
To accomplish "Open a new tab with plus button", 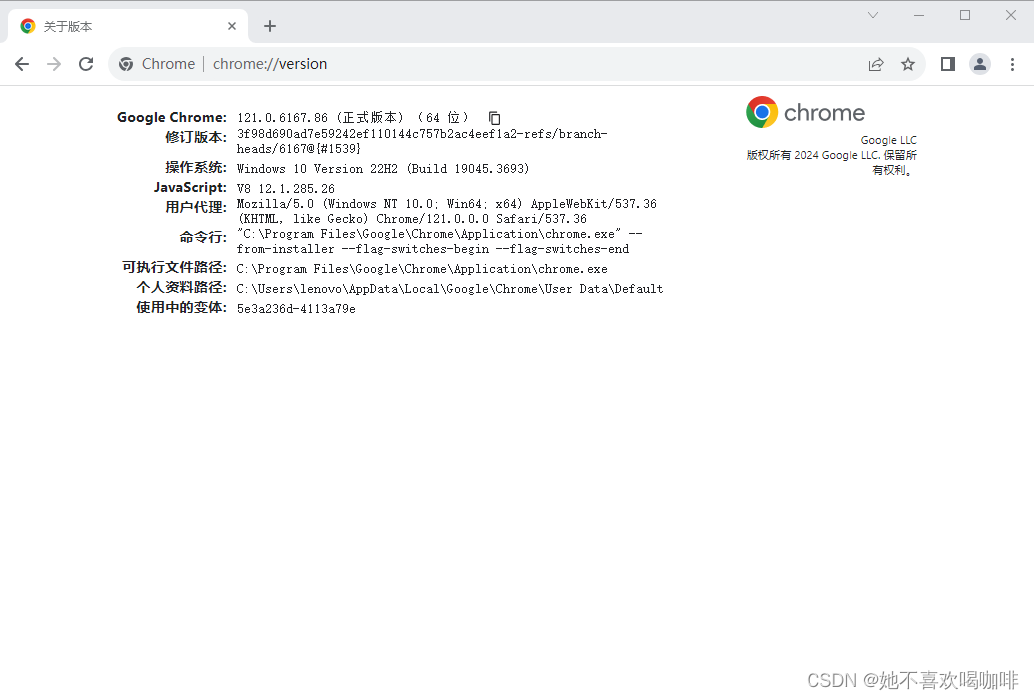I will pos(270,26).
